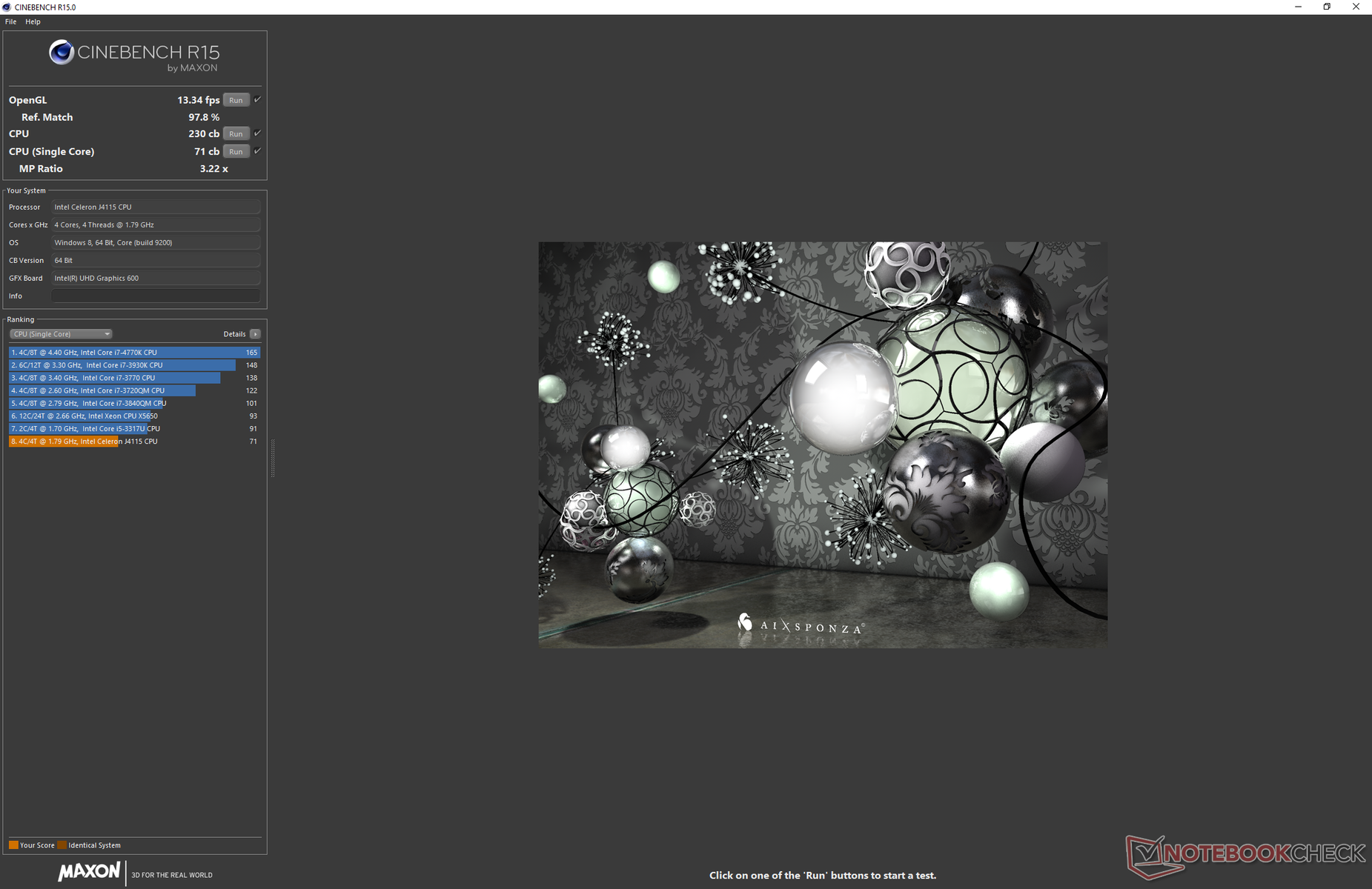Image resolution: width=1372 pixels, height=889 pixels.
Task: Click the Notebookcheck watermark logo
Action: (x=1245, y=855)
